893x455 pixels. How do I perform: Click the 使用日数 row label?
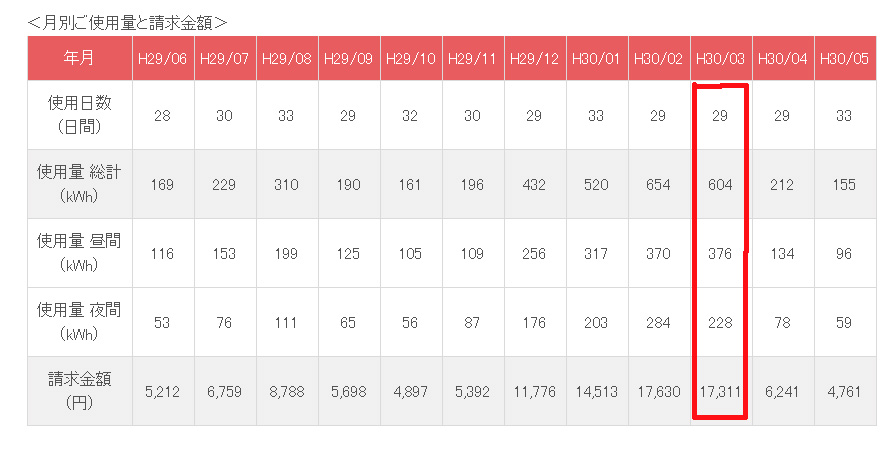(79, 115)
